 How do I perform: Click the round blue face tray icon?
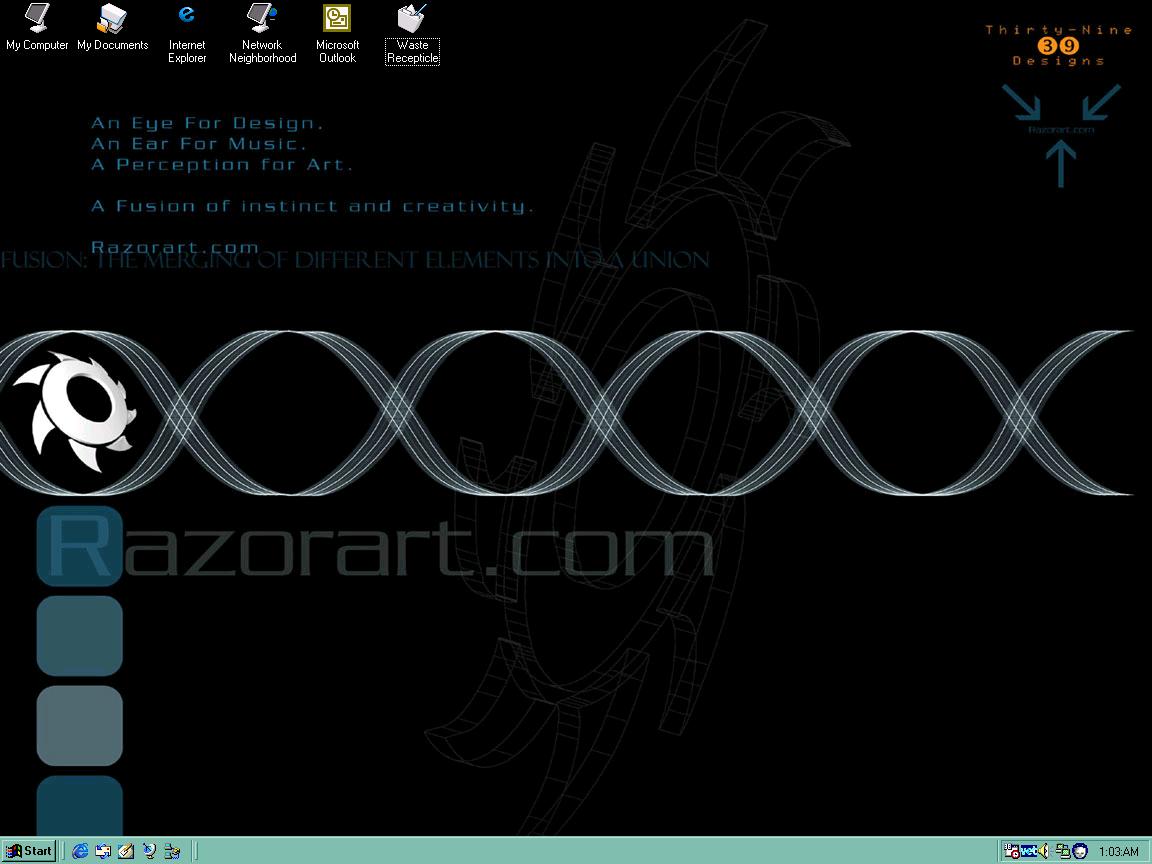1080,851
